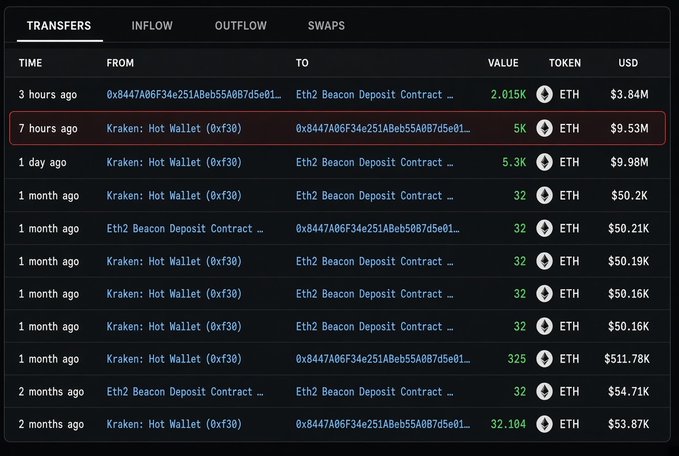Open Kraken Hot Wallet in $511.78K row
Screen dimensions: 679x456
click(x=174, y=359)
